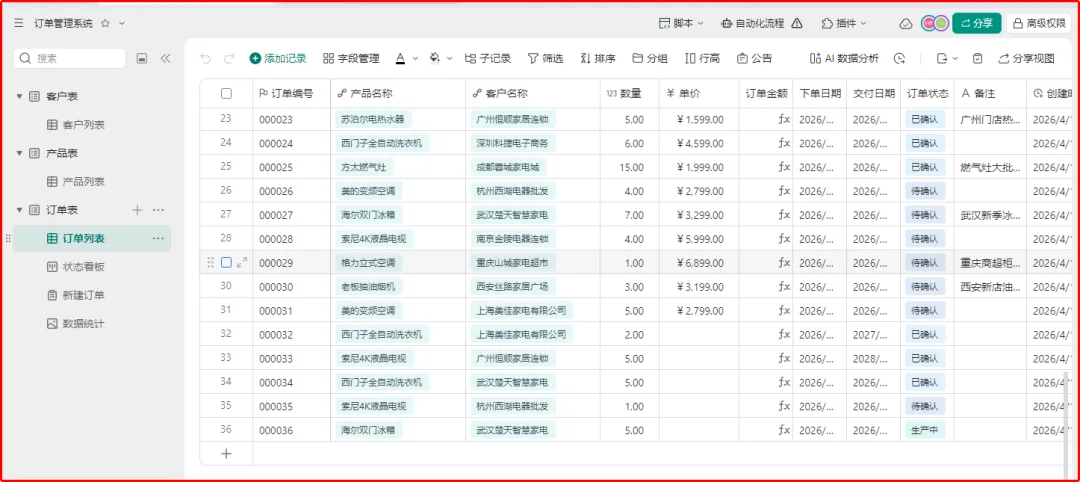Open 字段管理
The width and height of the screenshot is (1080, 482).
(x=351, y=59)
